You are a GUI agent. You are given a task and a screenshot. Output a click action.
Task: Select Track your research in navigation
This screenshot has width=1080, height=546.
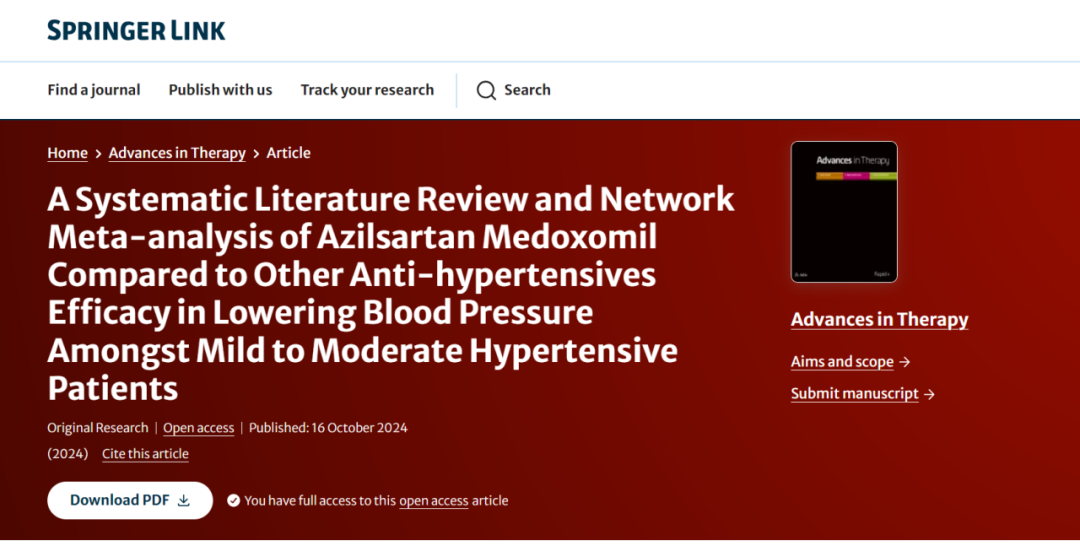[x=367, y=90]
